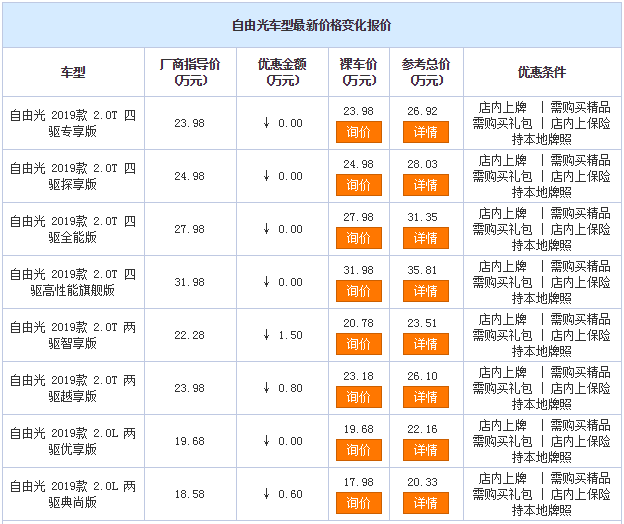Image resolution: width=624 pixels, height=524 pixels.
Task: Click the 优惠条件 column header
Action: tap(542, 72)
